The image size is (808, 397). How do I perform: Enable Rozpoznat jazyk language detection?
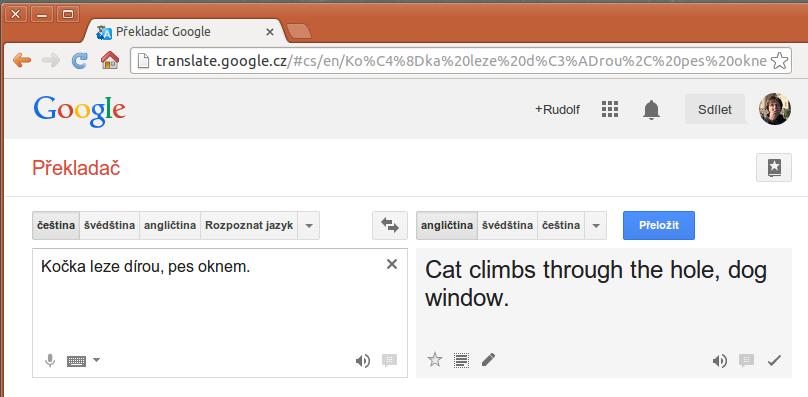click(x=249, y=225)
